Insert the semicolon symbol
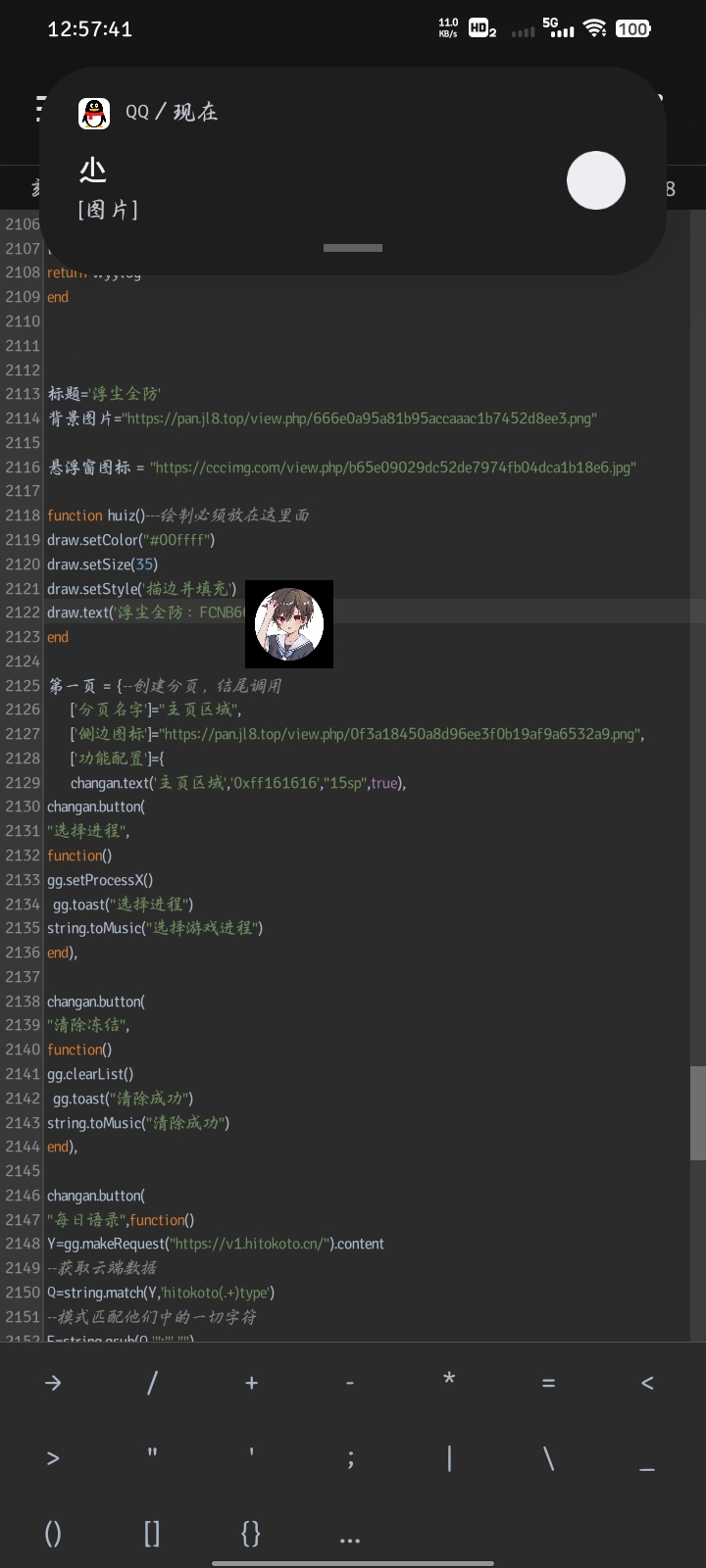 350,1458
